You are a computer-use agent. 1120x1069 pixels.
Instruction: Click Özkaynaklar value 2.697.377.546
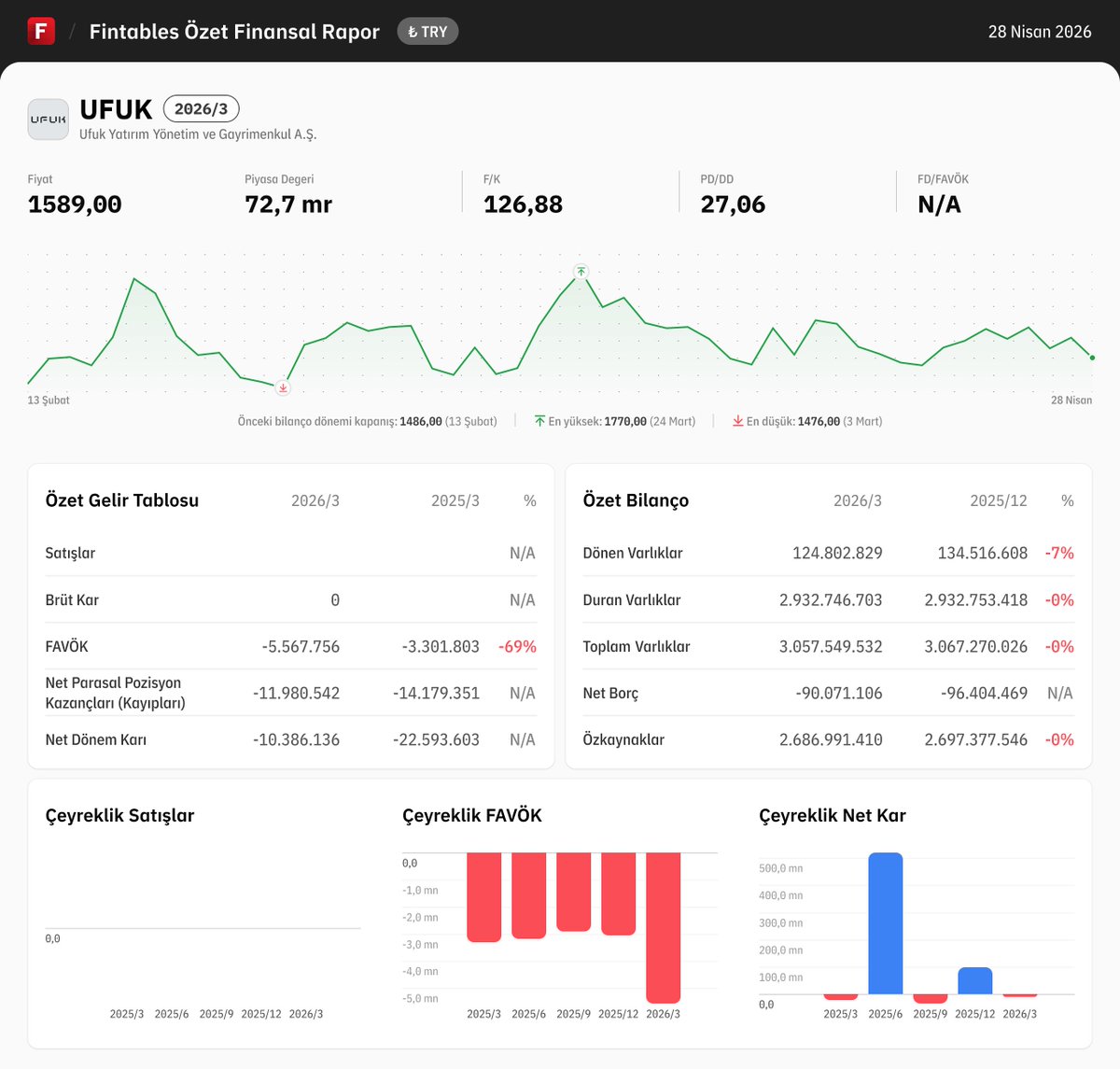976,739
